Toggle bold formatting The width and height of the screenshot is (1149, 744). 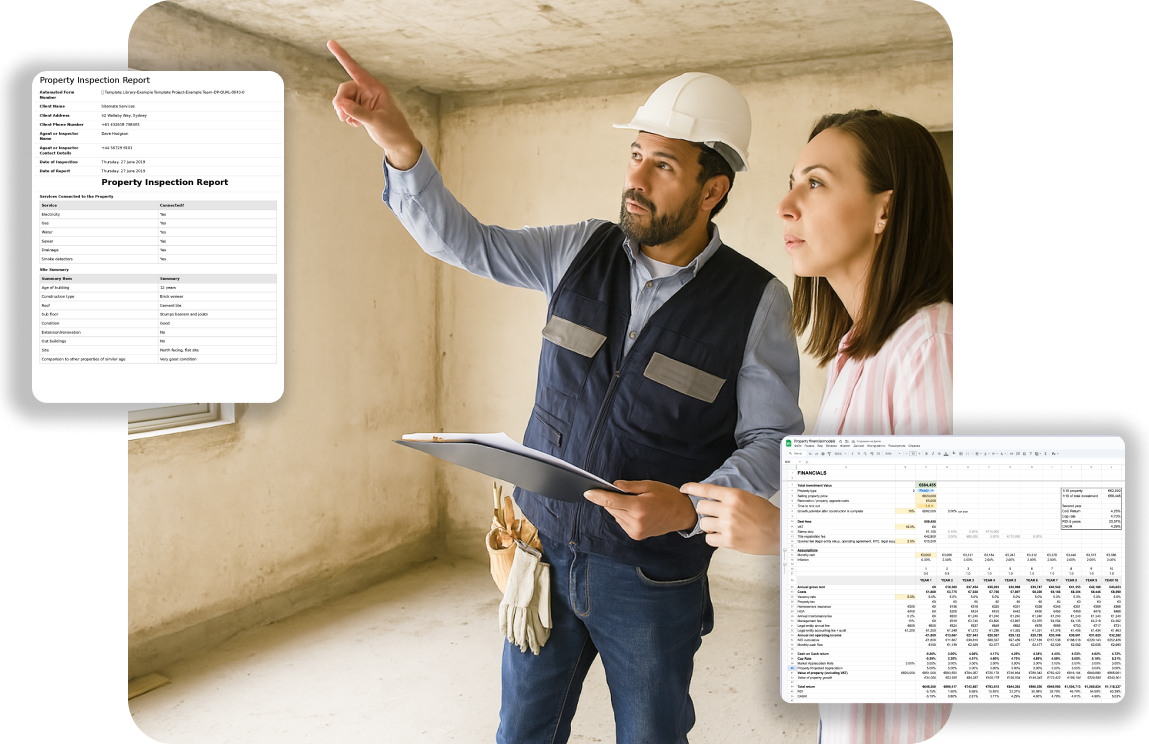click(x=926, y=454)
